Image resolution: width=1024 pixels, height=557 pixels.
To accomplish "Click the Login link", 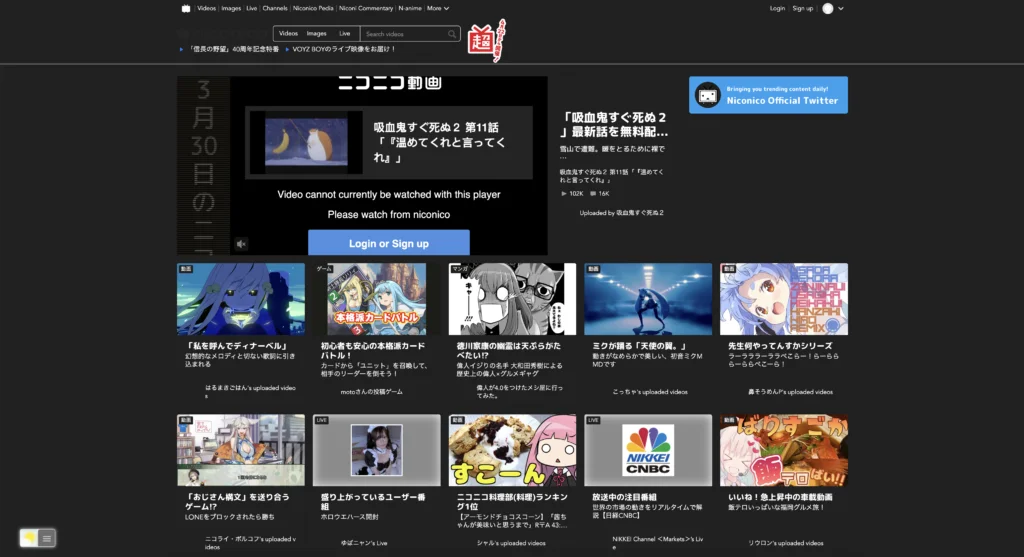I will pyautogui.click(x=777, y=8).
